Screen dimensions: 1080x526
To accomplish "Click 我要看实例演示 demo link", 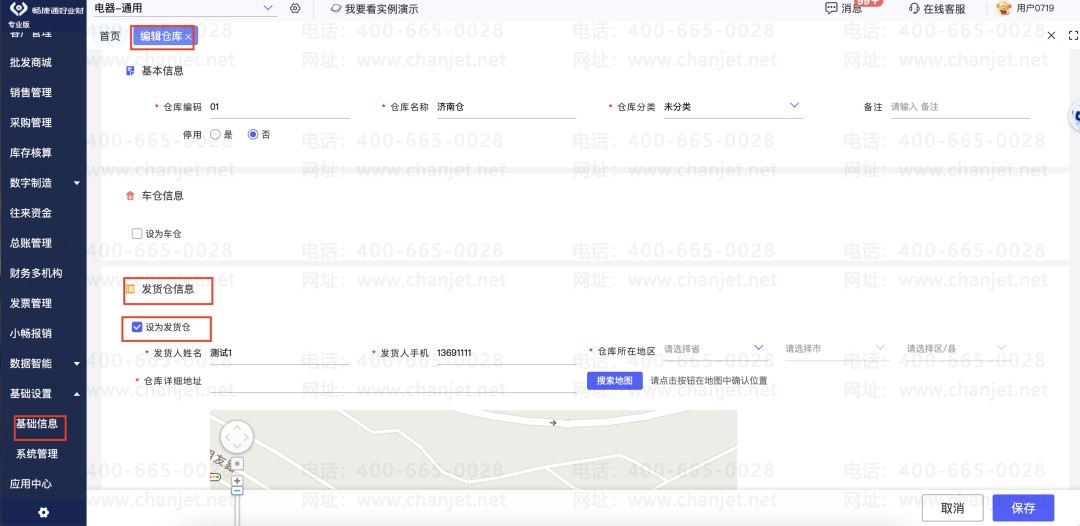I will 374,9.
